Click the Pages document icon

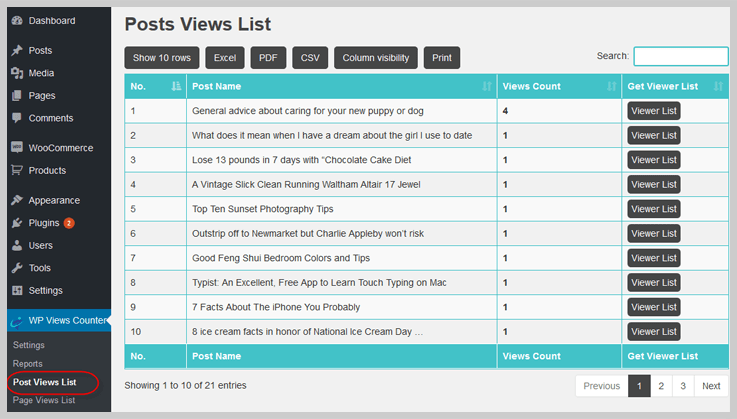(x=17, y=95)
